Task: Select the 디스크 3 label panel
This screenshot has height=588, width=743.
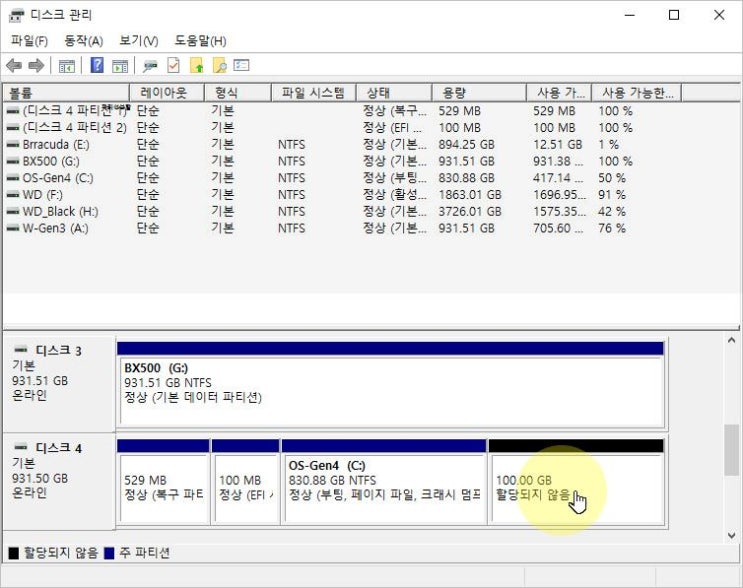Action: coord(59,384)
